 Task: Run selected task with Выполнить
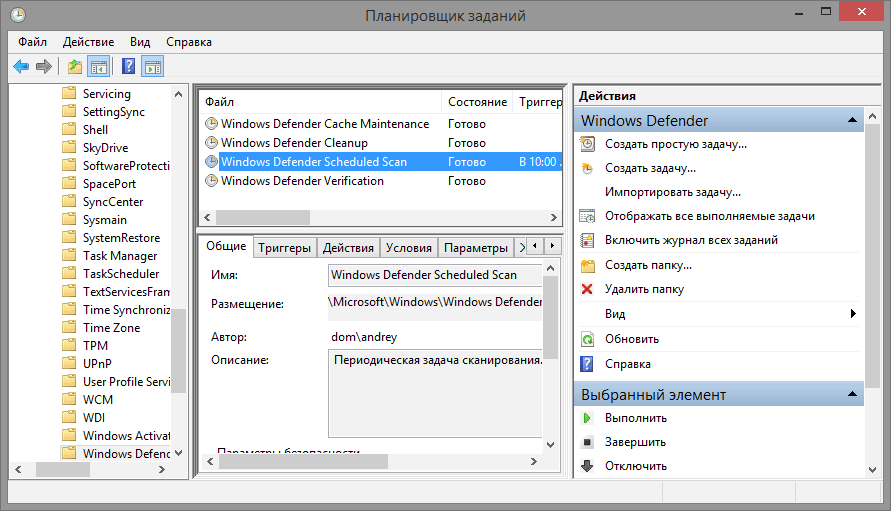coord(635,418)
